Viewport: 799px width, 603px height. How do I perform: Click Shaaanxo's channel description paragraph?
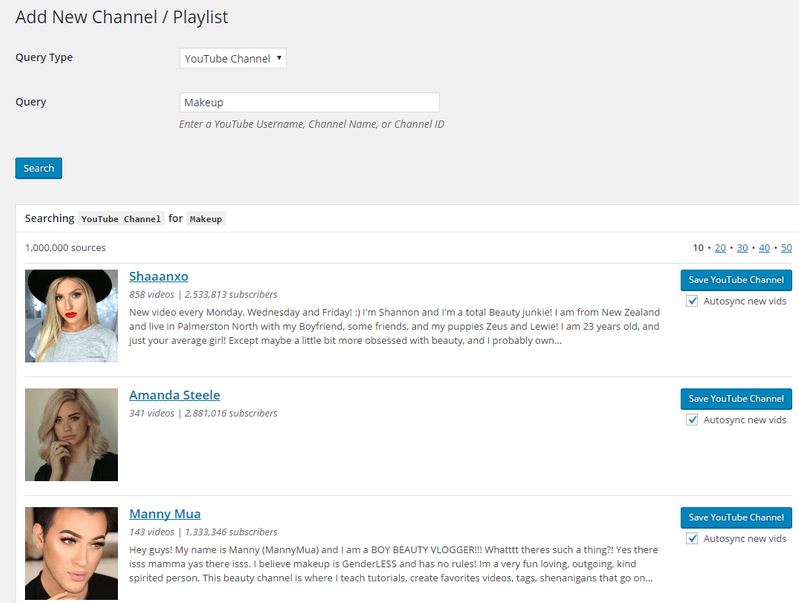coord(394,326)
